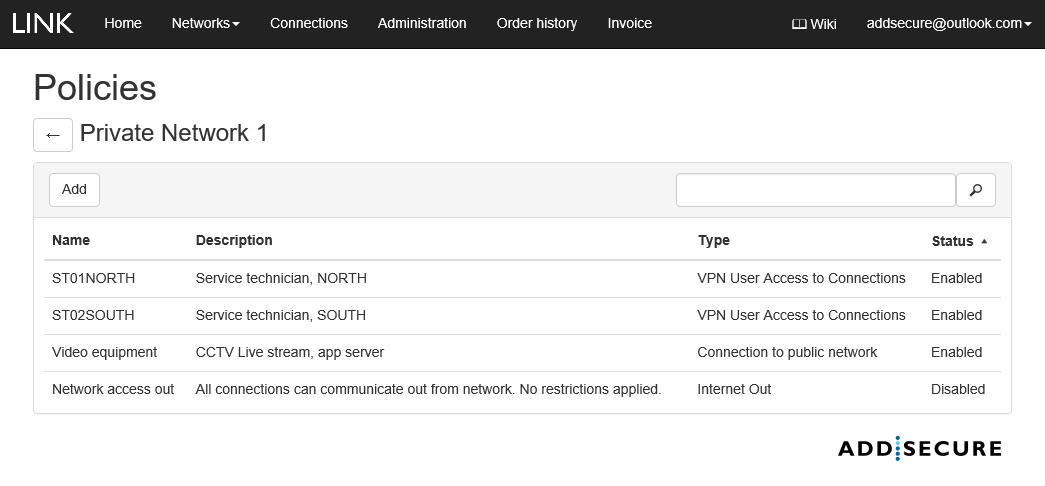
Task: Open the Network access out policy
Action: pos(113,390)
